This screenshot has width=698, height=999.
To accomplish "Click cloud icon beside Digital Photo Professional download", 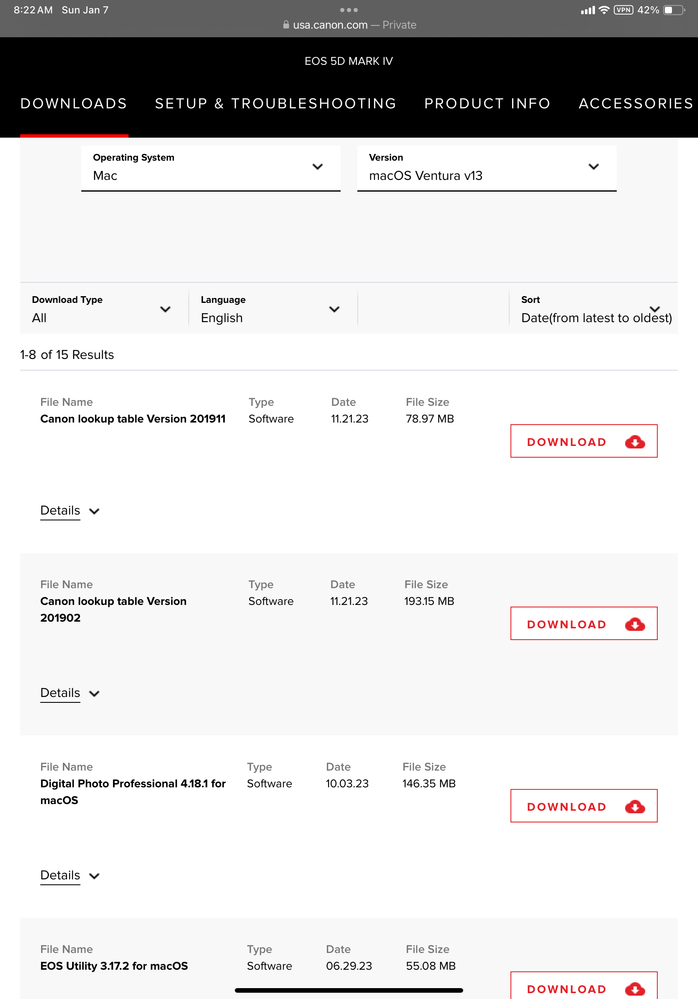I will point(635,807).
